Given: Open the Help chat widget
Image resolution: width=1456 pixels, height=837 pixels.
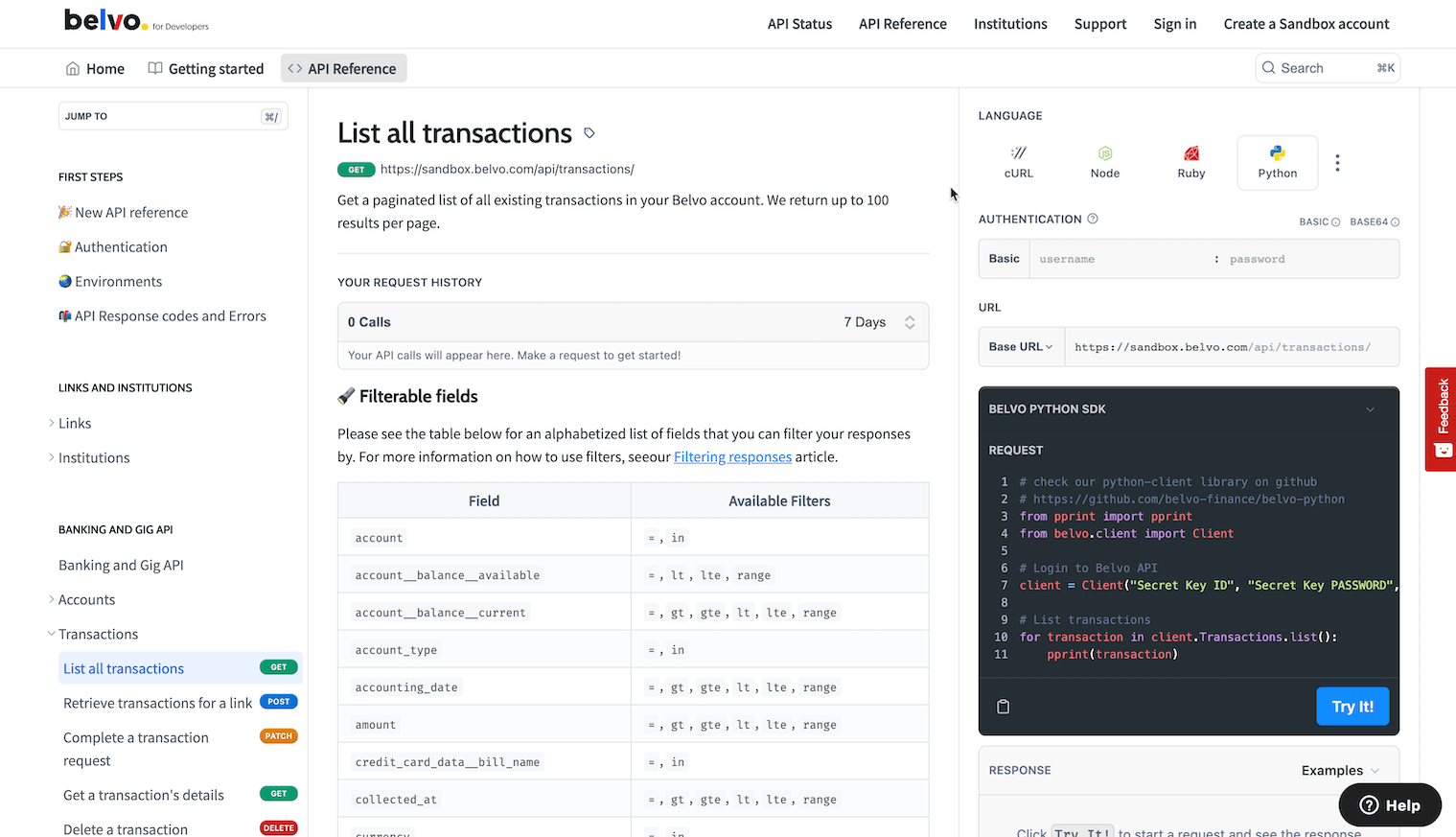Looking at the screenshot, I should click(1389, 804).
